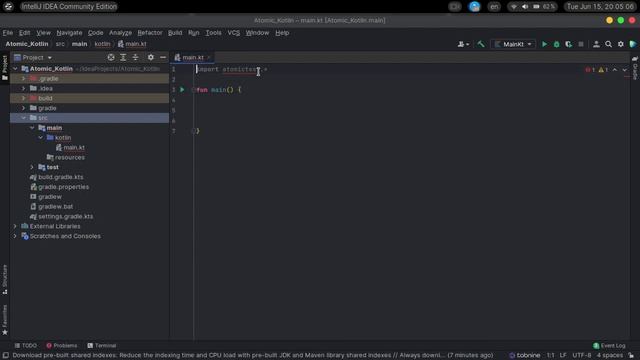Open the TODO tool window

(26, 346)
